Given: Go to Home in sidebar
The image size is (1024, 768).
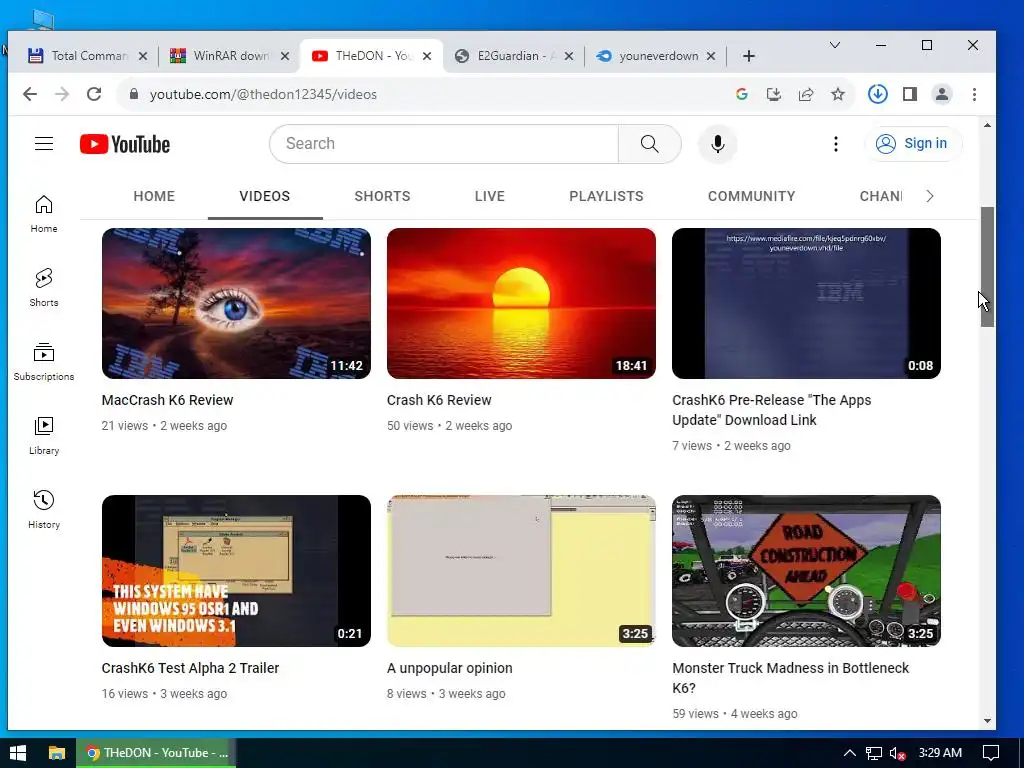Looking at the screenshot, I should [44, 214].
